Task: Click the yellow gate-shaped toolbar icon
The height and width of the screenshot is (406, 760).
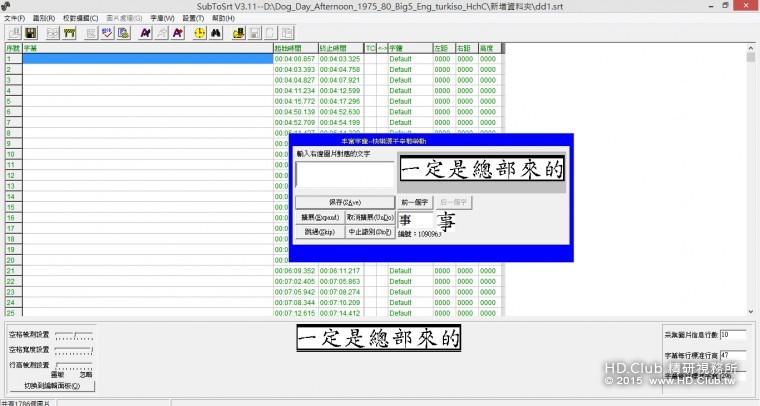Action: (x=69, y=33)
